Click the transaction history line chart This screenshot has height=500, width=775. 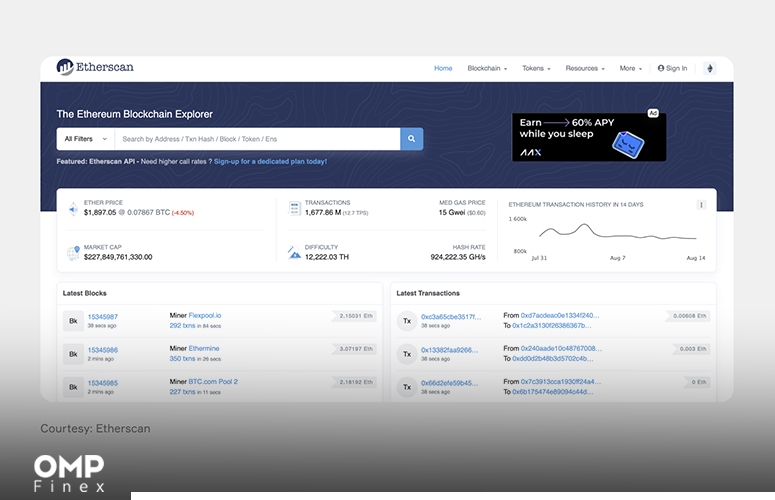coord(617,233)
